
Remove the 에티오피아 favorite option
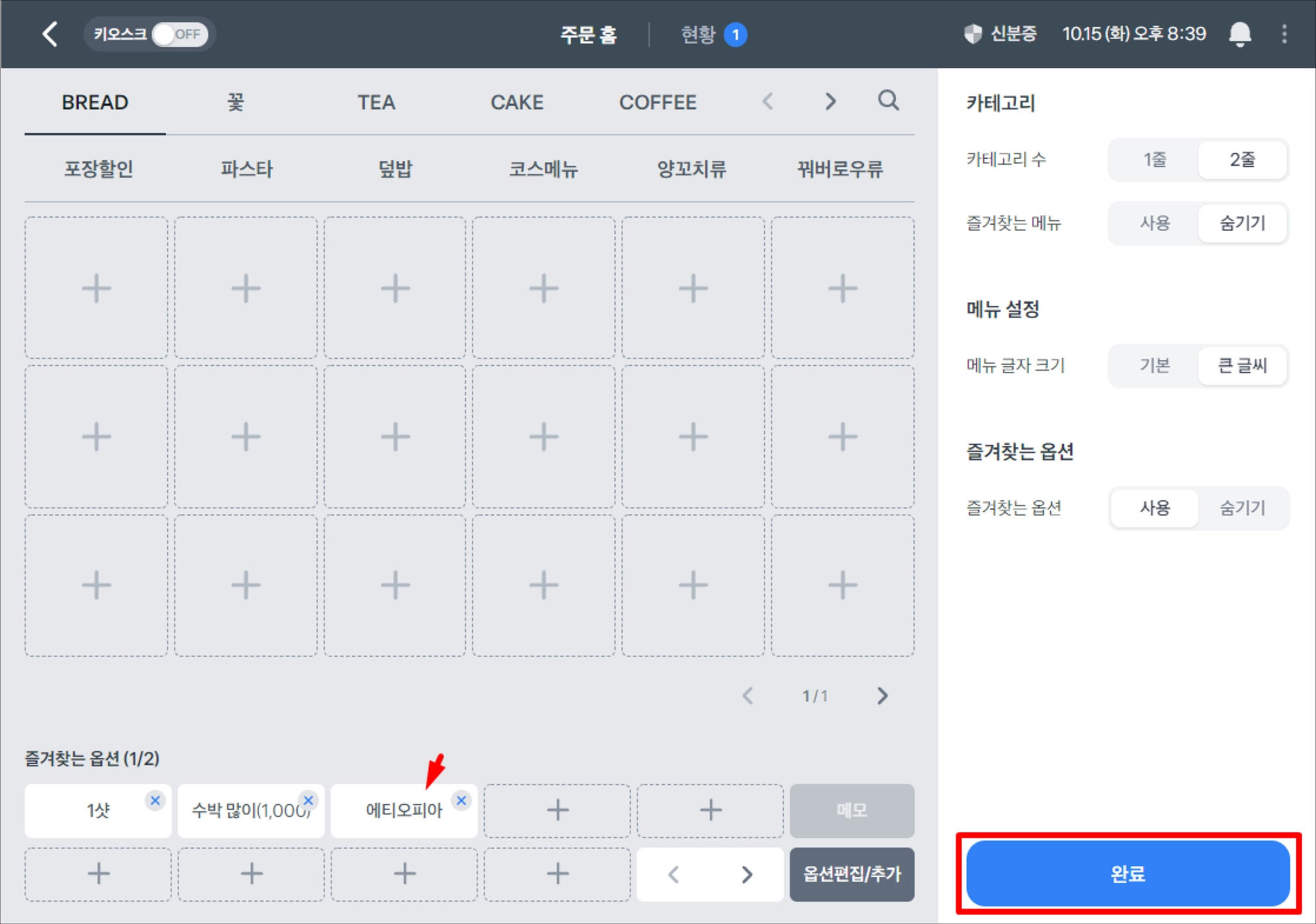(x=461, y=800)
